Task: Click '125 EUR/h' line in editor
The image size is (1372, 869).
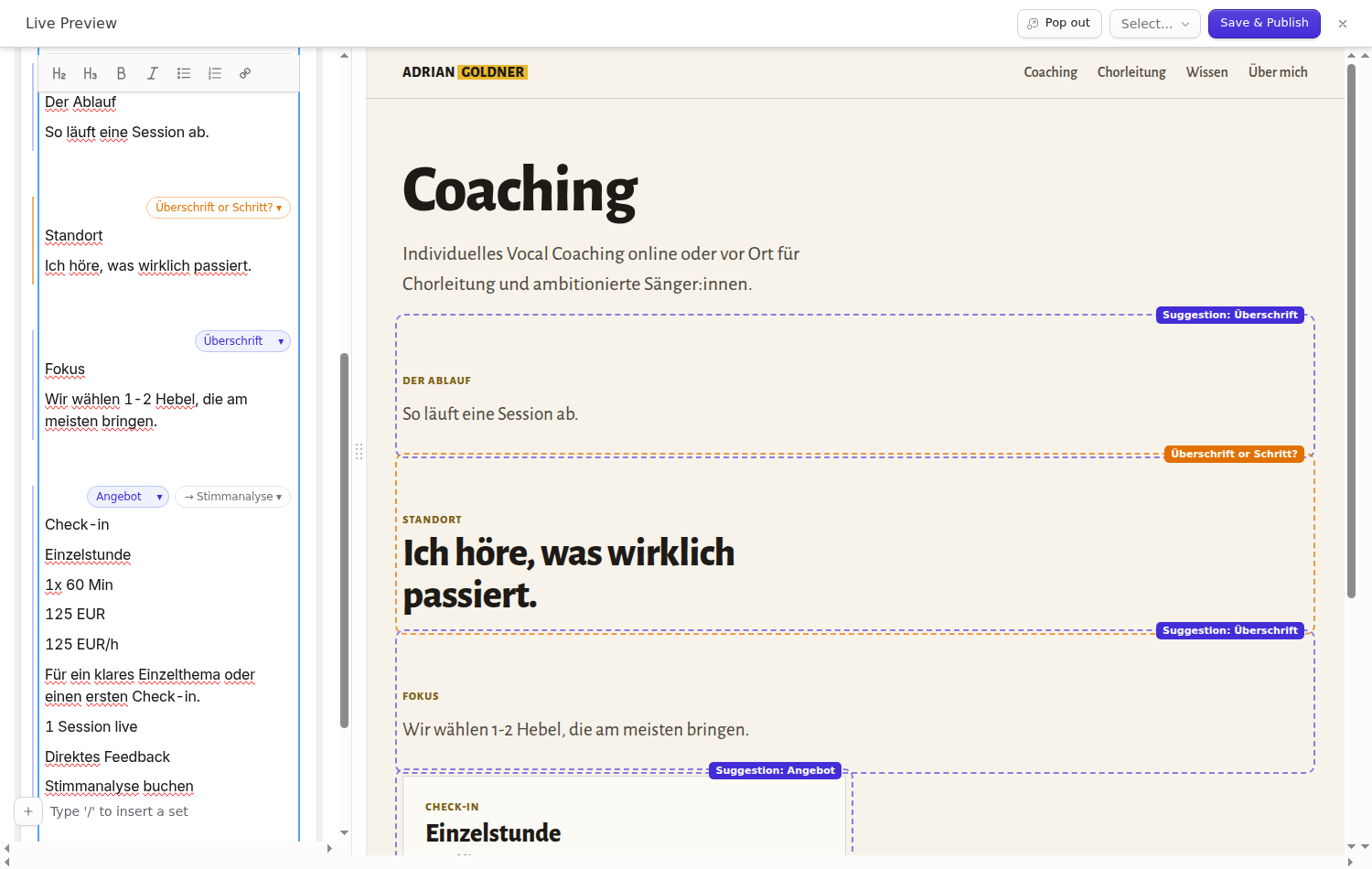Action: pos(82,645)
